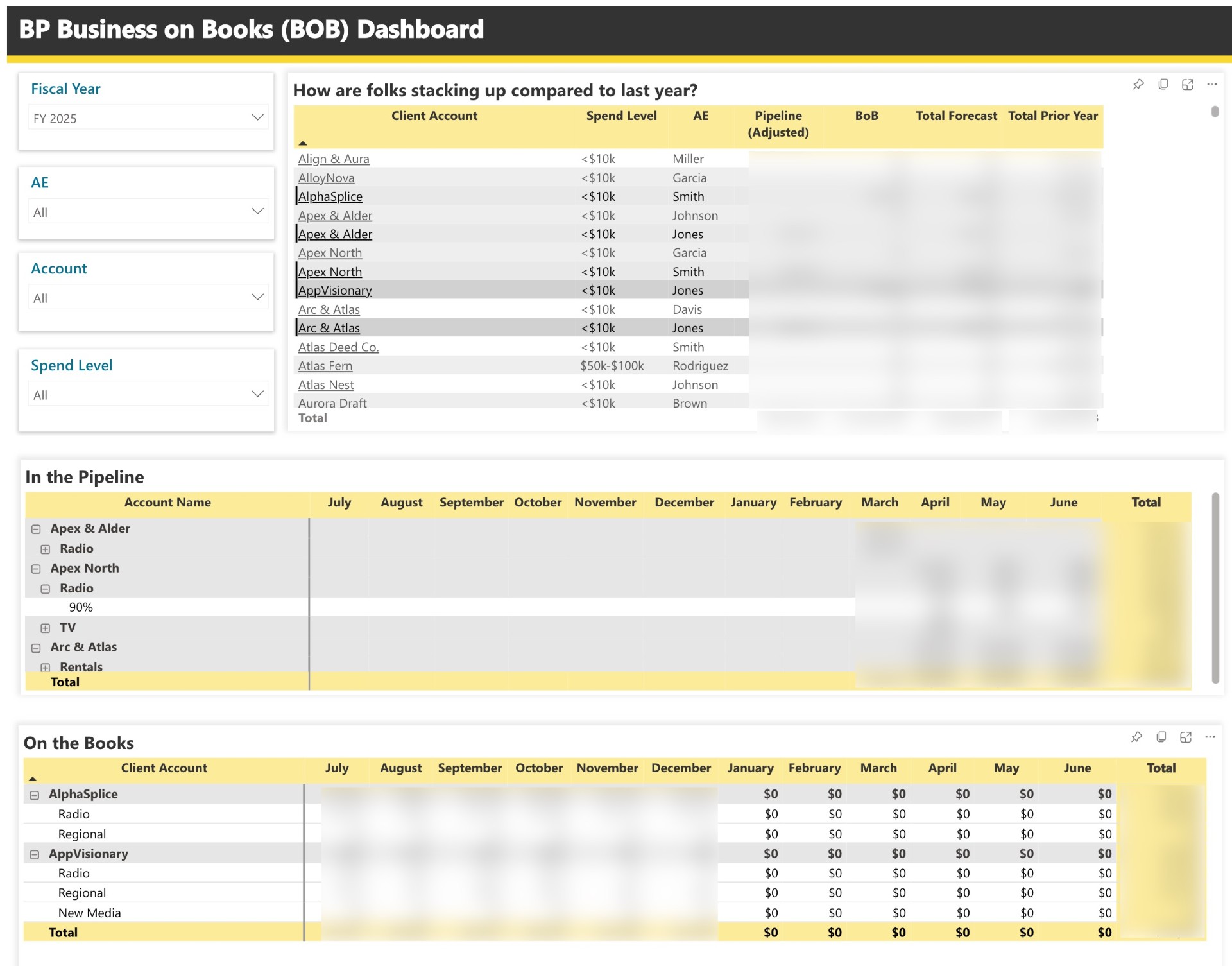Sort by Total Forecast column header
The image size is (1232, 966).
point(956,116)
